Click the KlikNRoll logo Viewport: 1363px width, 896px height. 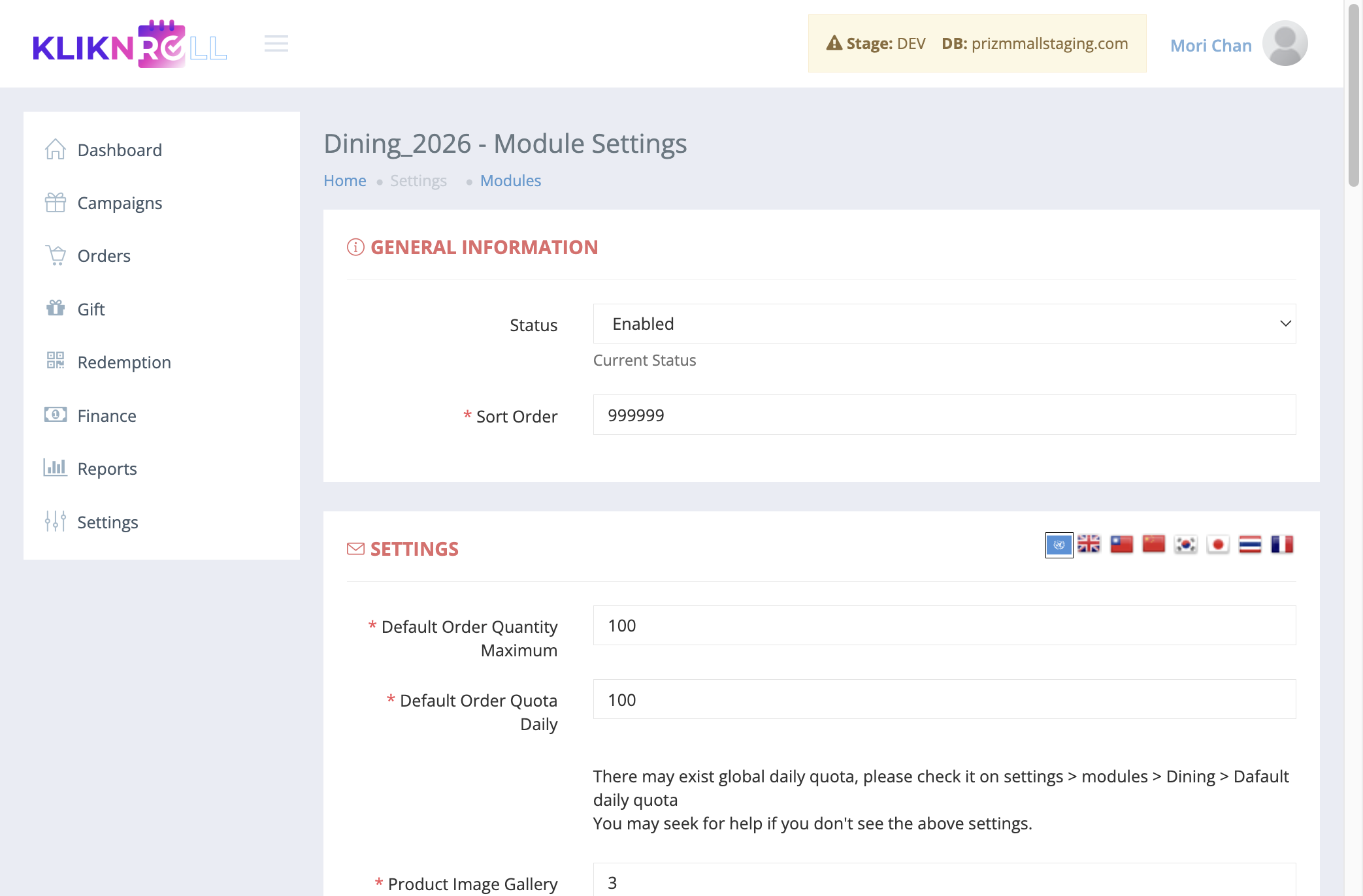pyautogui.click(x=129, y=43)
